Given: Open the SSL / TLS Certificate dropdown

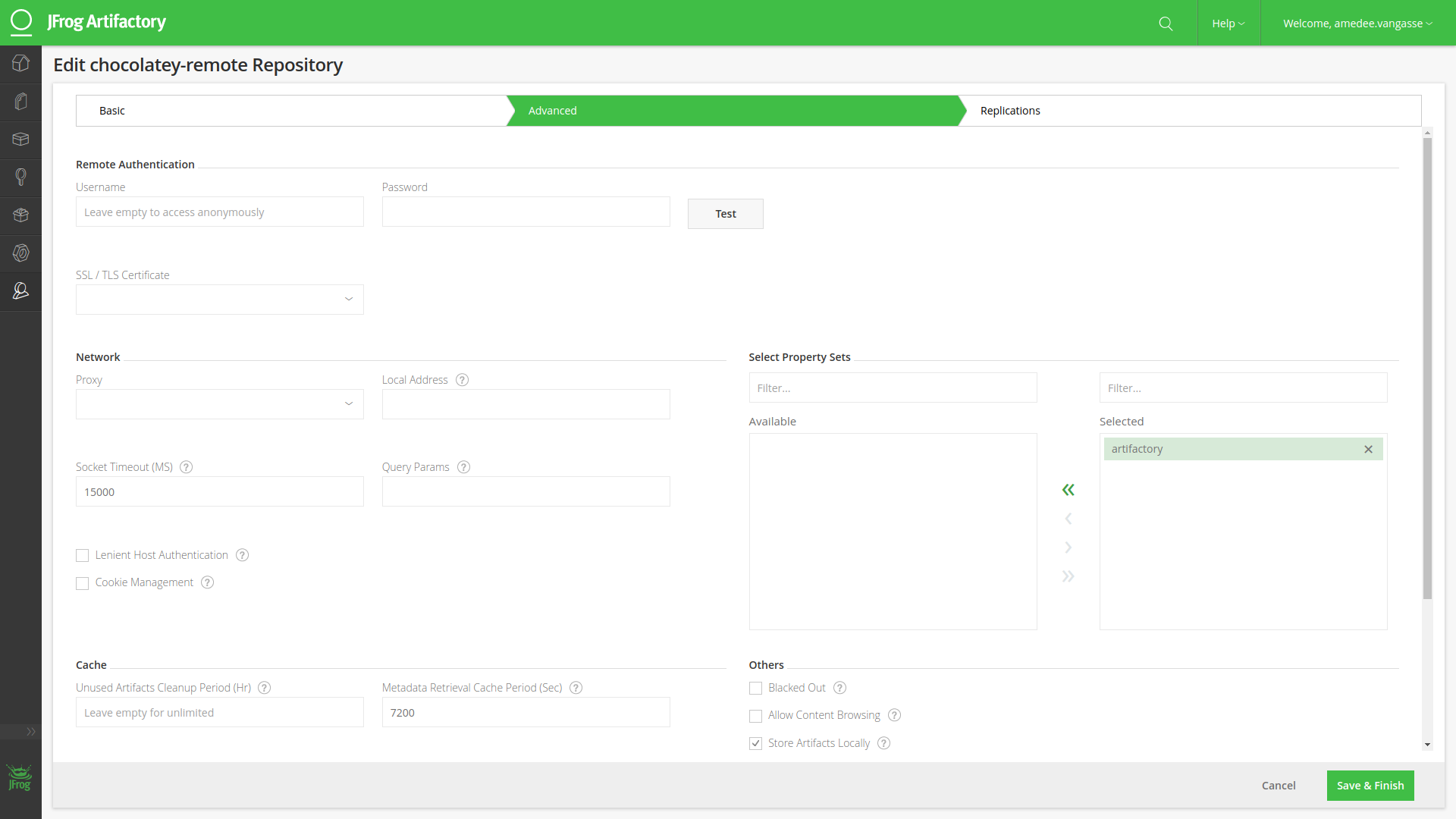Looking at the screenshot, I should 220,300.
